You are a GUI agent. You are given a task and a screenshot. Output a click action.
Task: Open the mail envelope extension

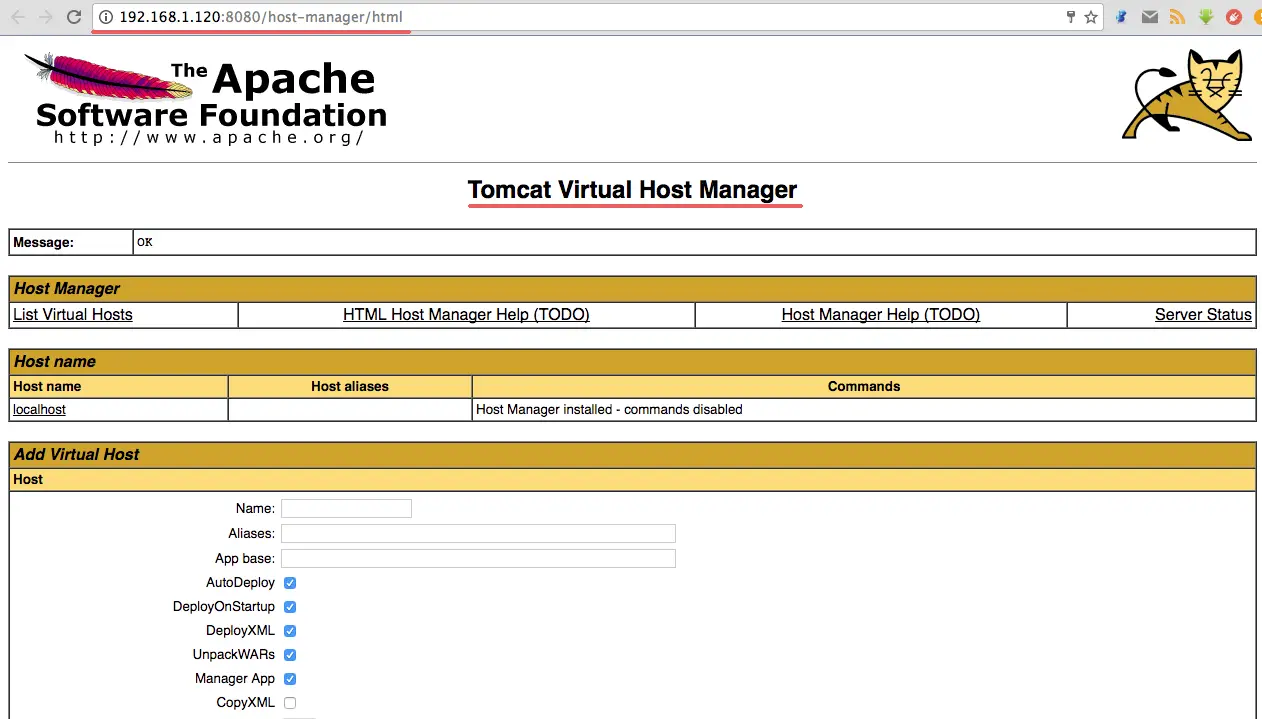click(1150, 17)
